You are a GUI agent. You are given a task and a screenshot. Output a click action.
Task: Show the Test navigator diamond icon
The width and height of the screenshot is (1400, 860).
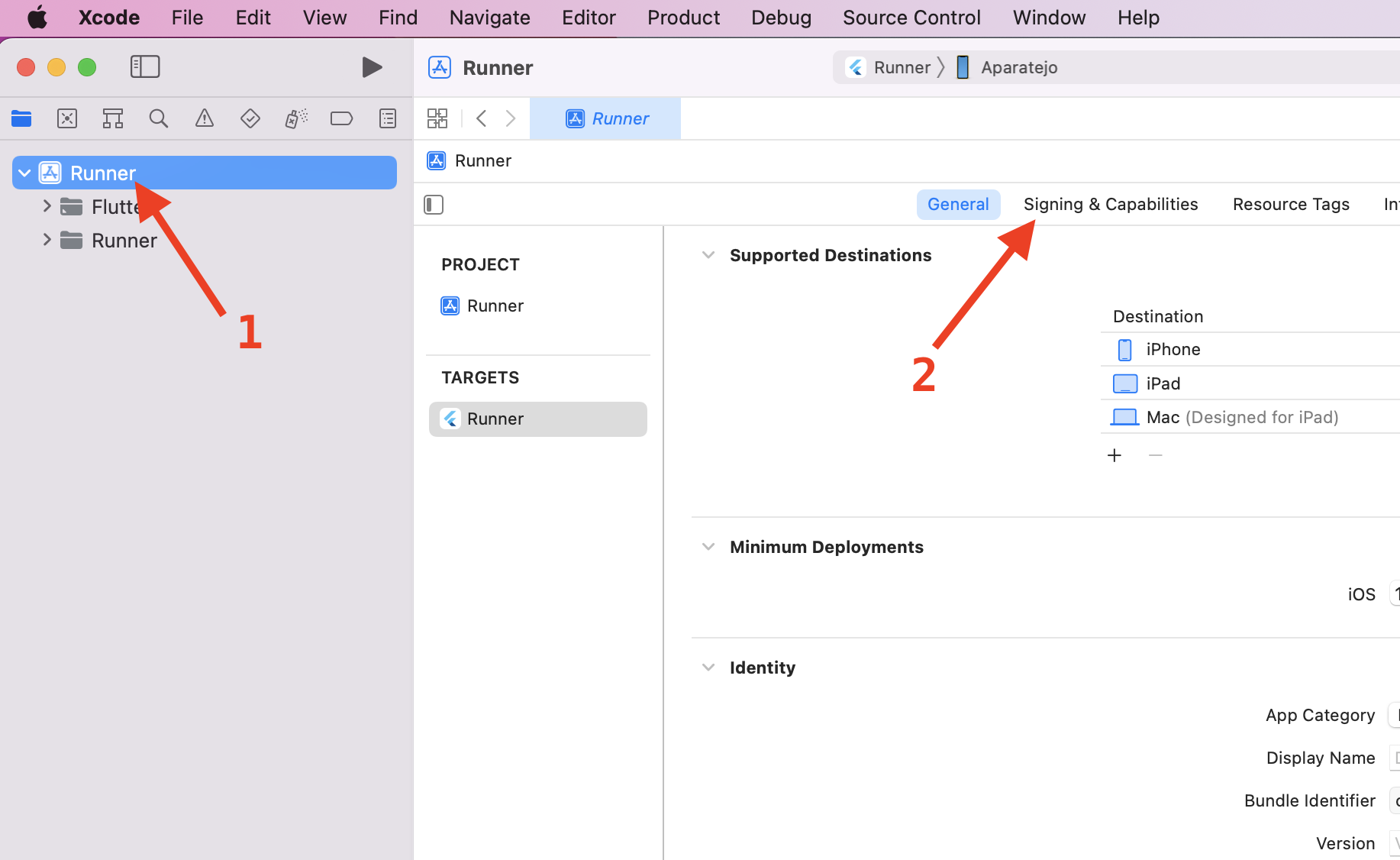point(250,118)
